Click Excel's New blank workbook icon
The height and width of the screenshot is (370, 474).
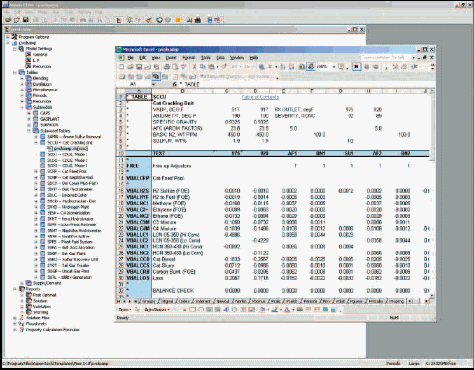[x=122, y=67]
